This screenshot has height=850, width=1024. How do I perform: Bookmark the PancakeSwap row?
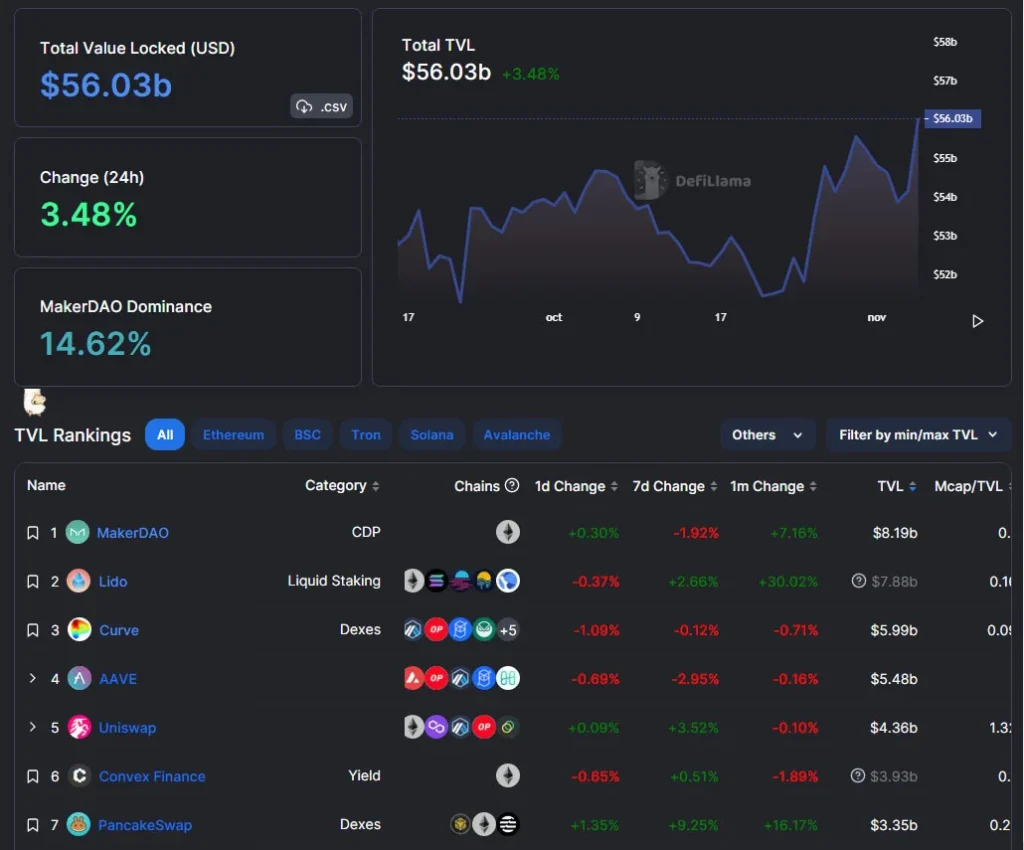point(33,825)
